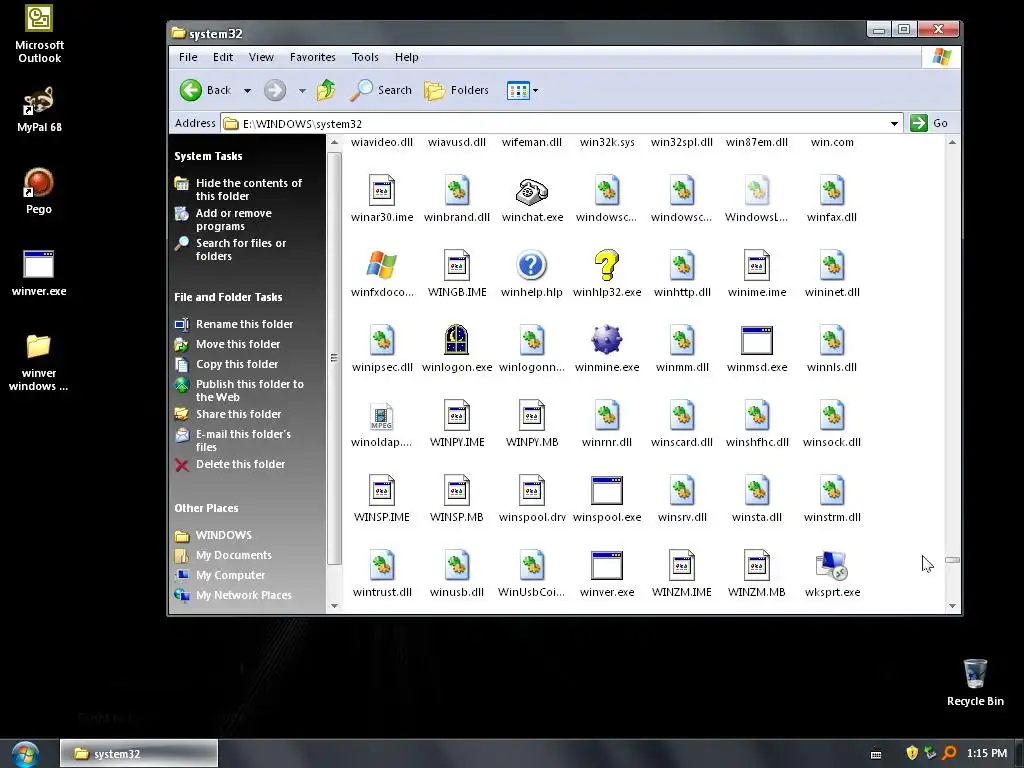Select winver.exe in the system32 window
This screenshot has width=1024, height=768.
point(607,566)
